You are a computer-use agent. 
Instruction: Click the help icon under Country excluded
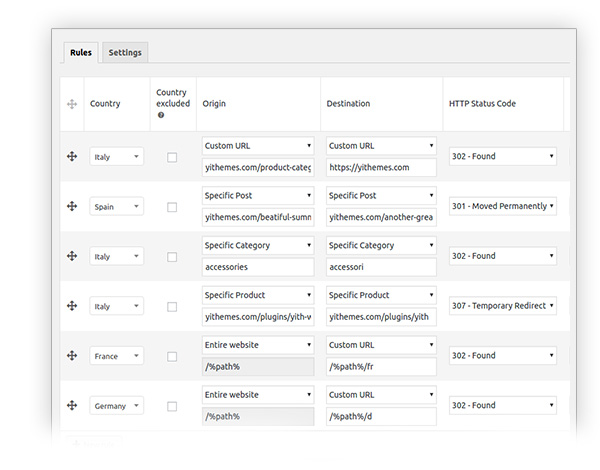coord(161,115)
